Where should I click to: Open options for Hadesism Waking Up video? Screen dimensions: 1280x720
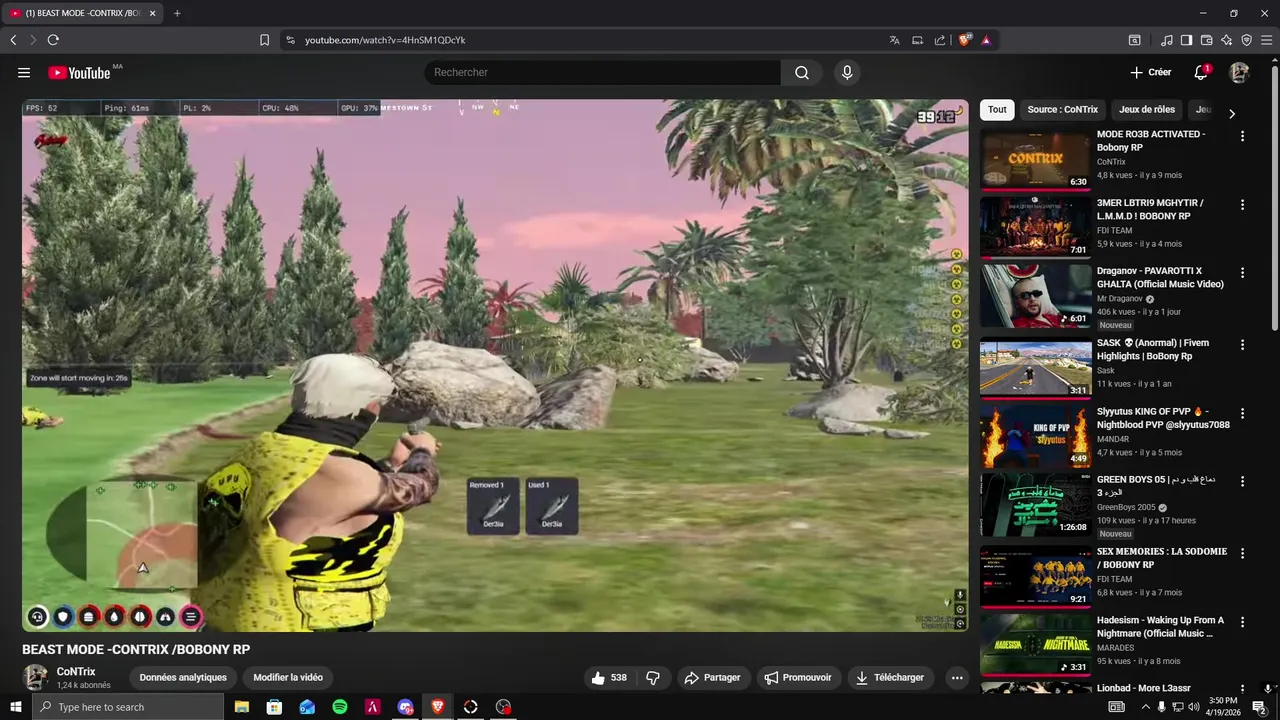[x=1242, y=622]
